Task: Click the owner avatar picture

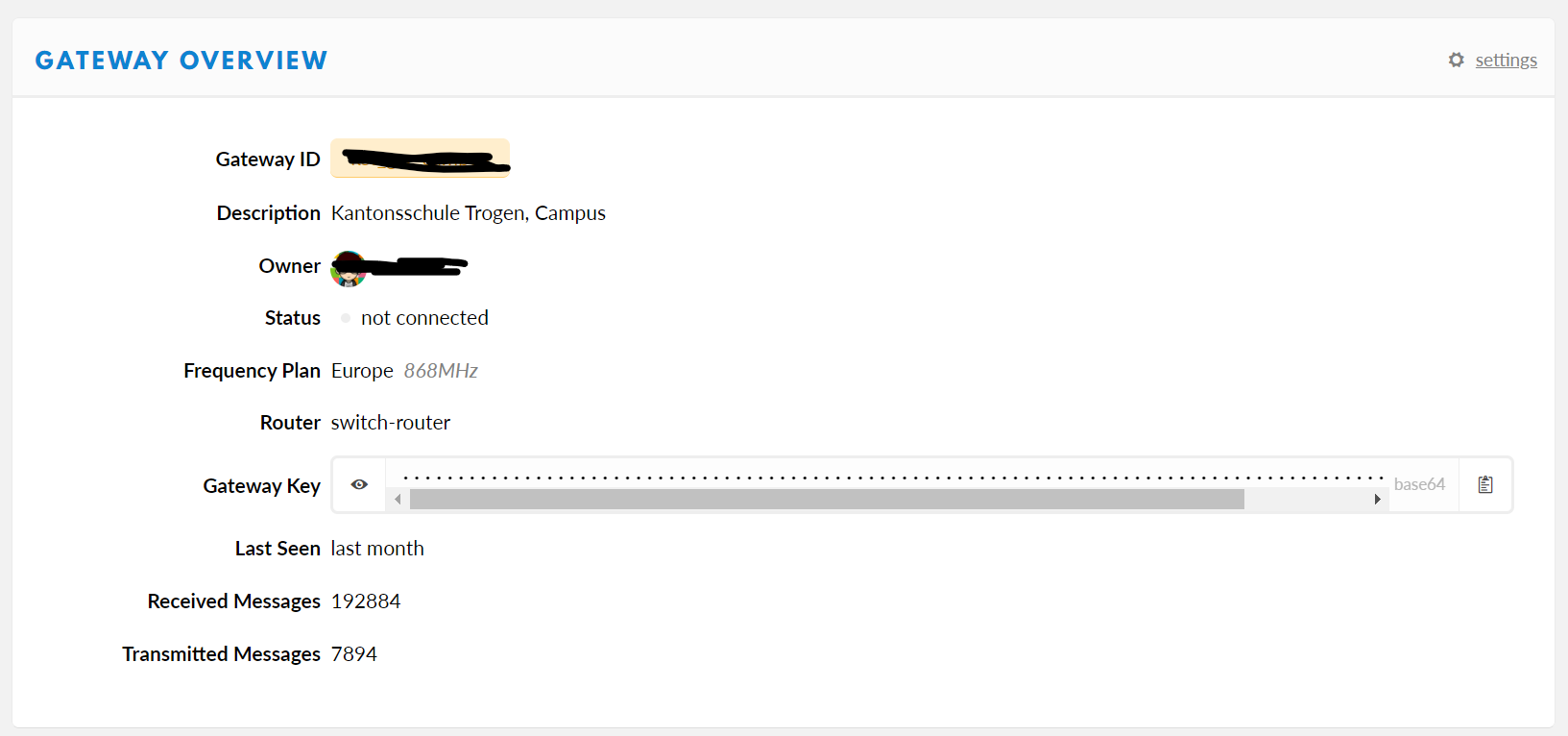Action: 349,269
